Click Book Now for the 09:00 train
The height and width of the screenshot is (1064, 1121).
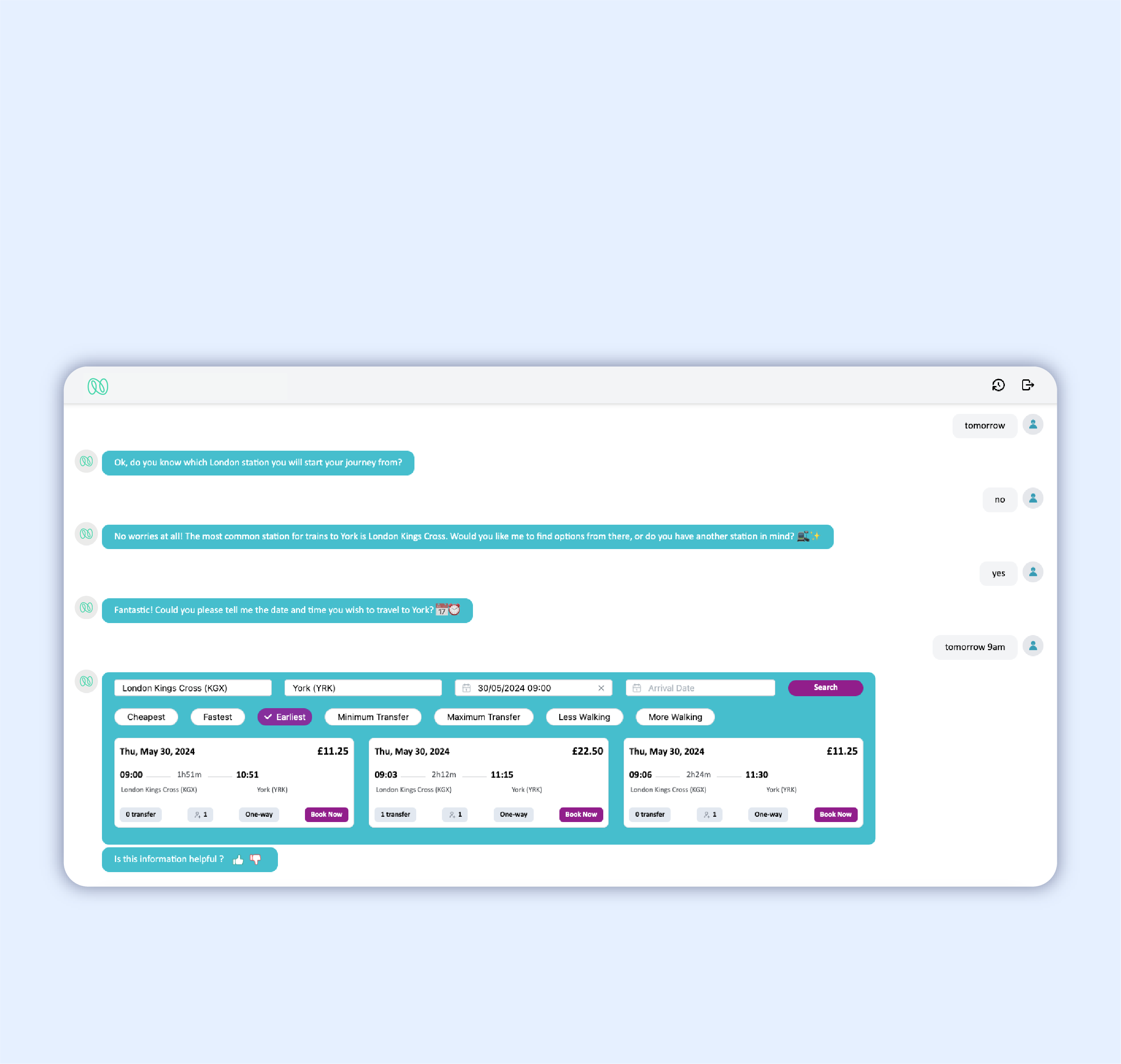coord(326,813)
